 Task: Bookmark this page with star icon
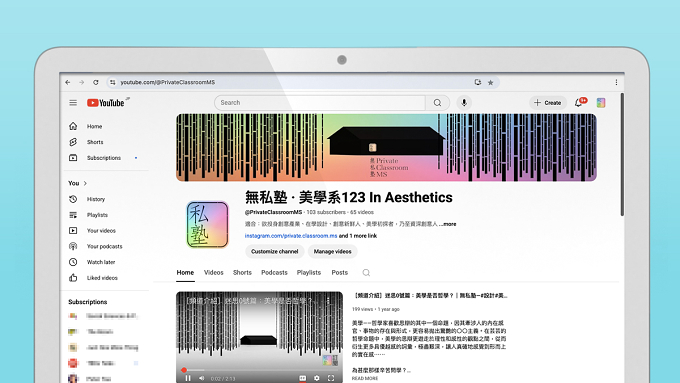[x=490, y=82]
